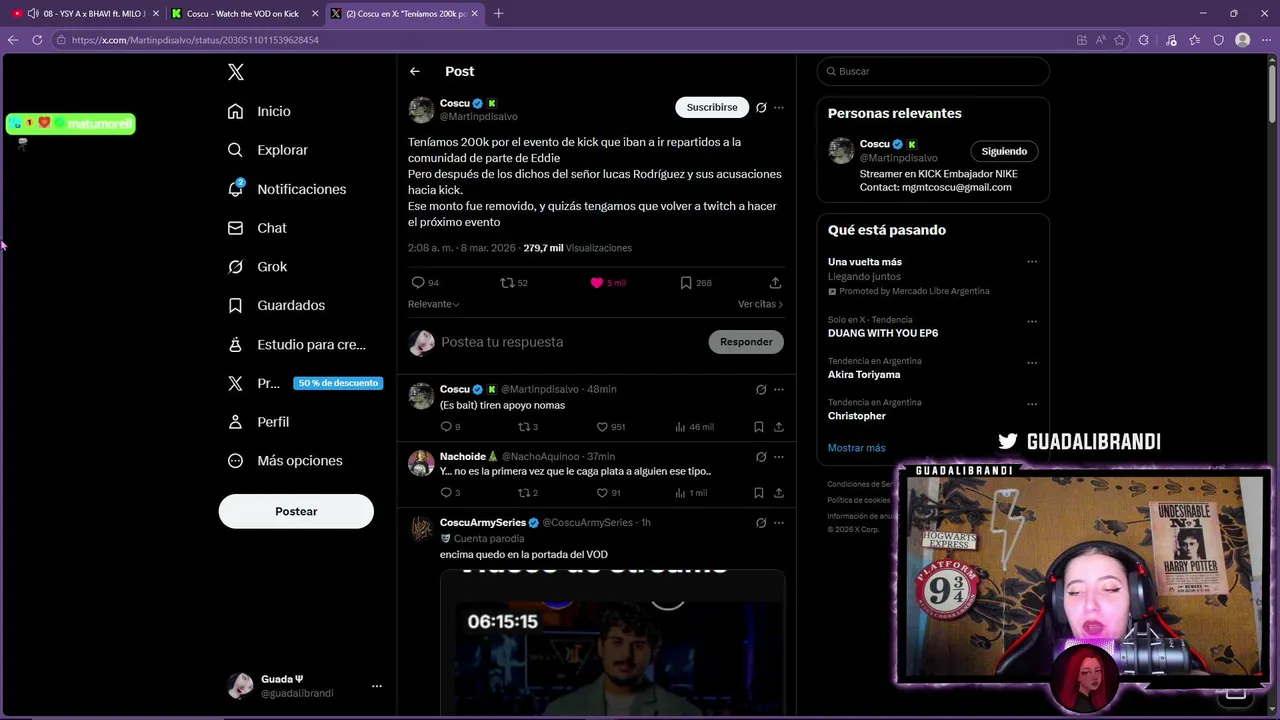Click the Buscar search field
This screenshot has width=1280, height=720.
933,71
